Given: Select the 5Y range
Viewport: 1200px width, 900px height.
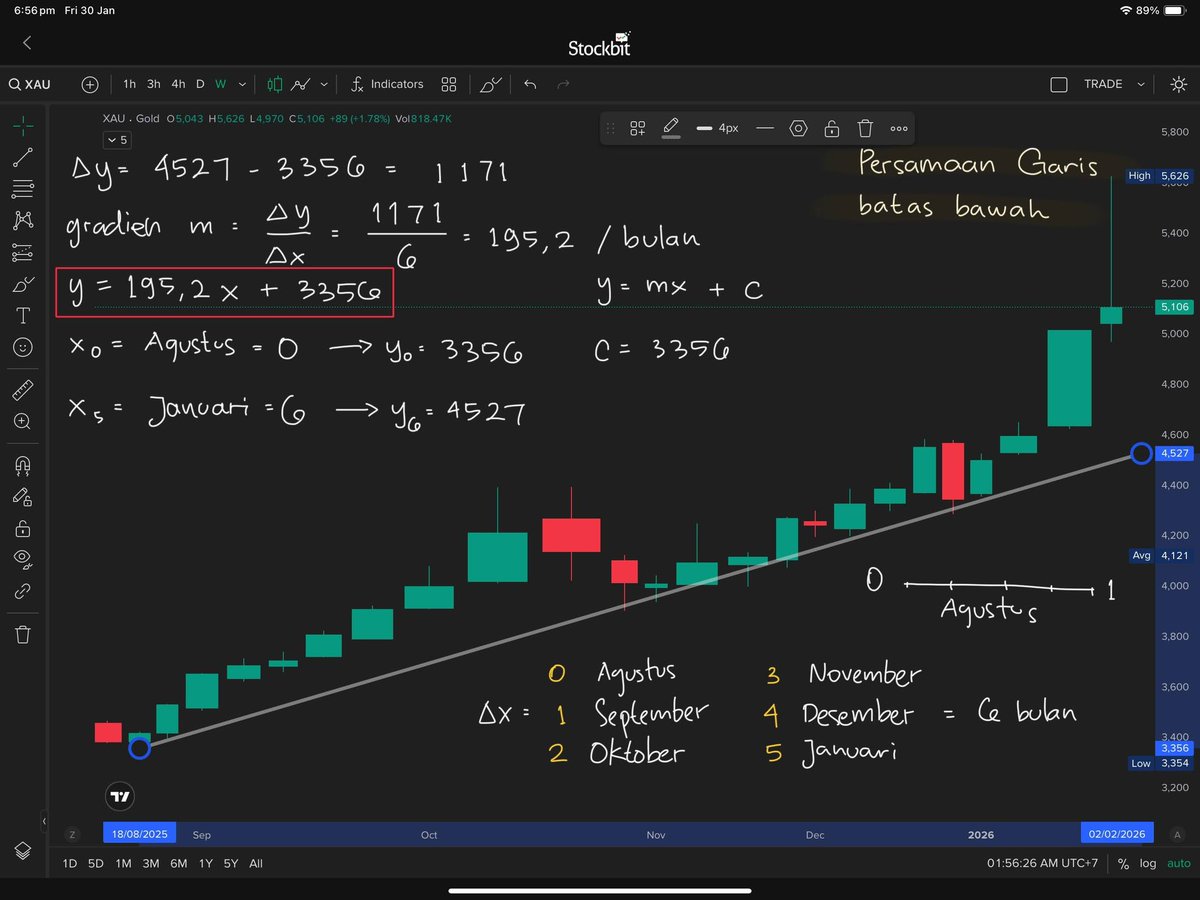Looking at the screenshot, I should point(231,863).
